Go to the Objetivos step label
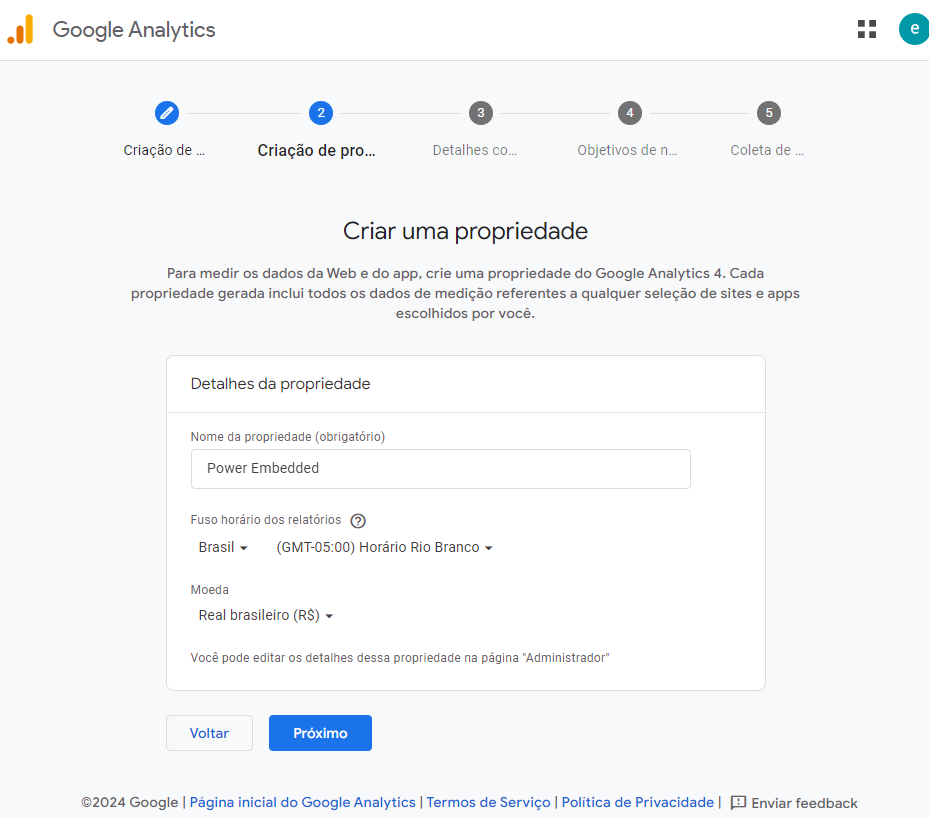 [627, 151]
